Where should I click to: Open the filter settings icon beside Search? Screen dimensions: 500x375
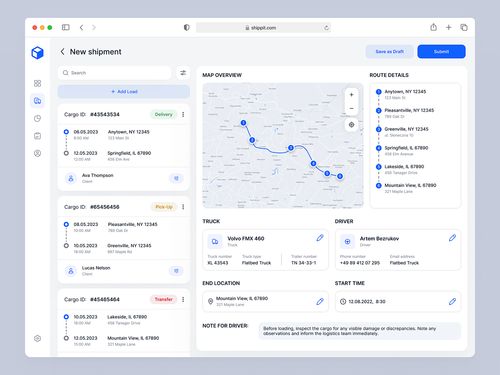click(183, 73)
